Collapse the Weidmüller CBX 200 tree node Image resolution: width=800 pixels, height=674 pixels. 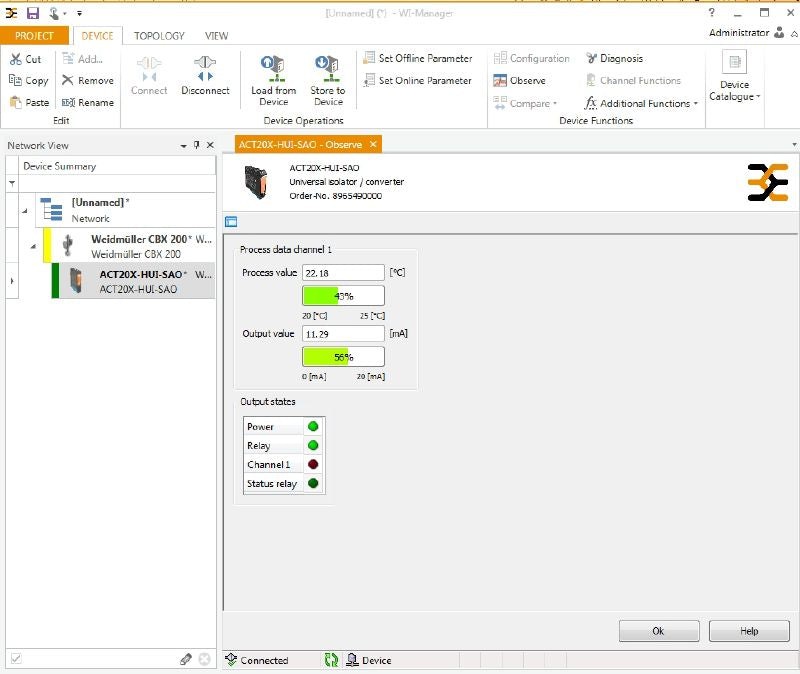click(x=33, y=246)
